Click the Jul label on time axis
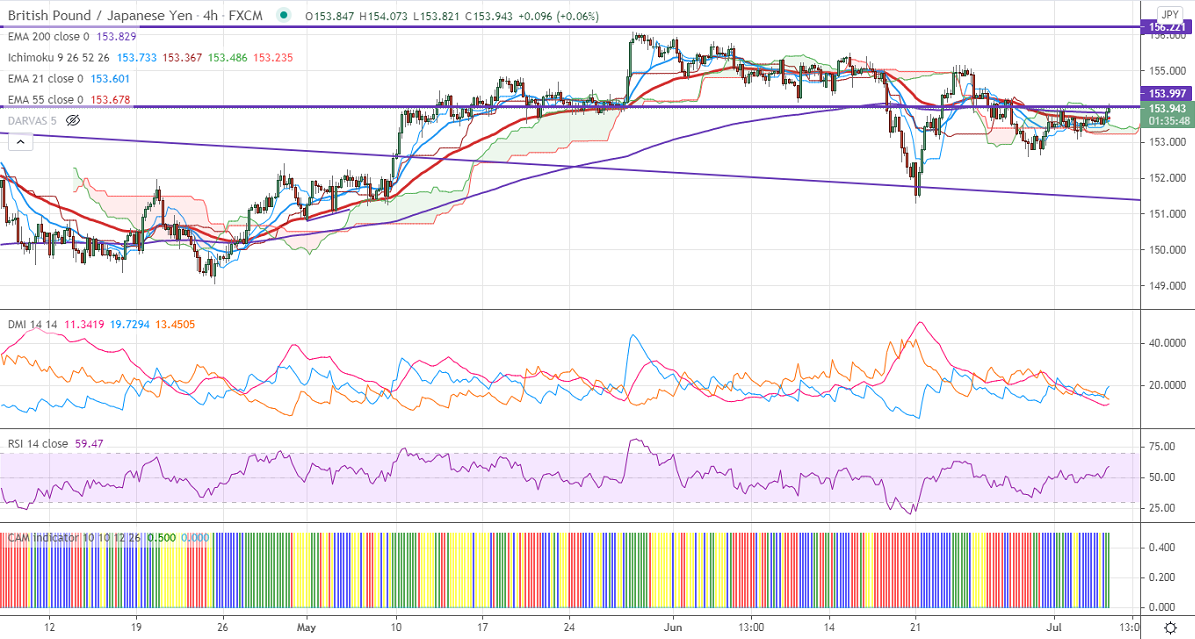 1053,628
